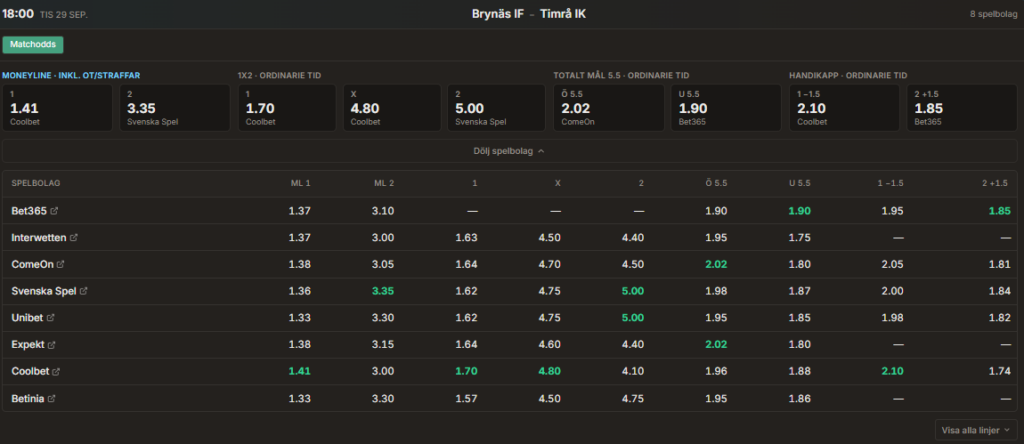Select 1X2 draw card 4.80 Coolbet
This screenshot has width=1024, height=444.
click(x=392, y=108)
